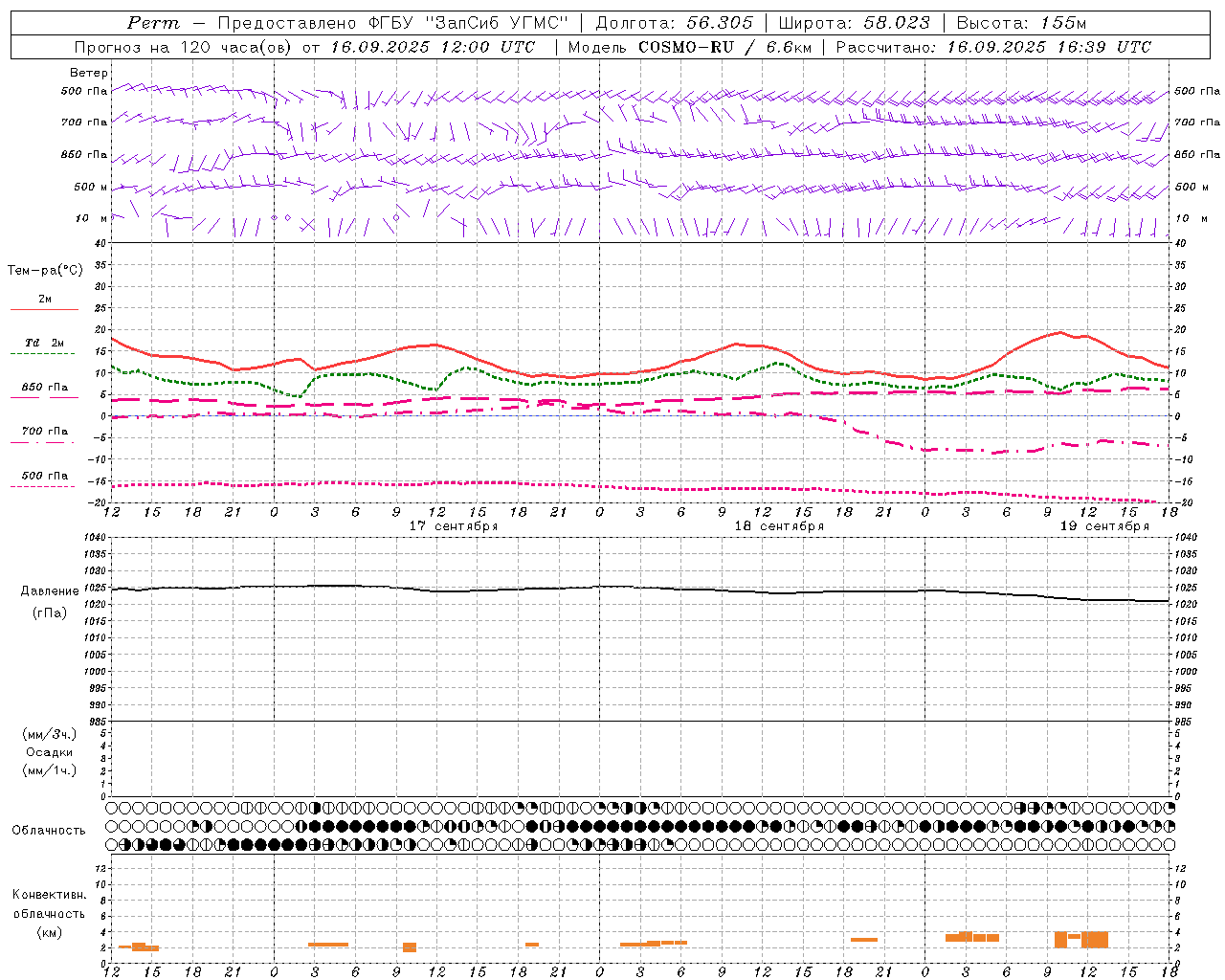Click the "17 сентября" date label
The image size is (1225, 980).
(x=454, y=526)
